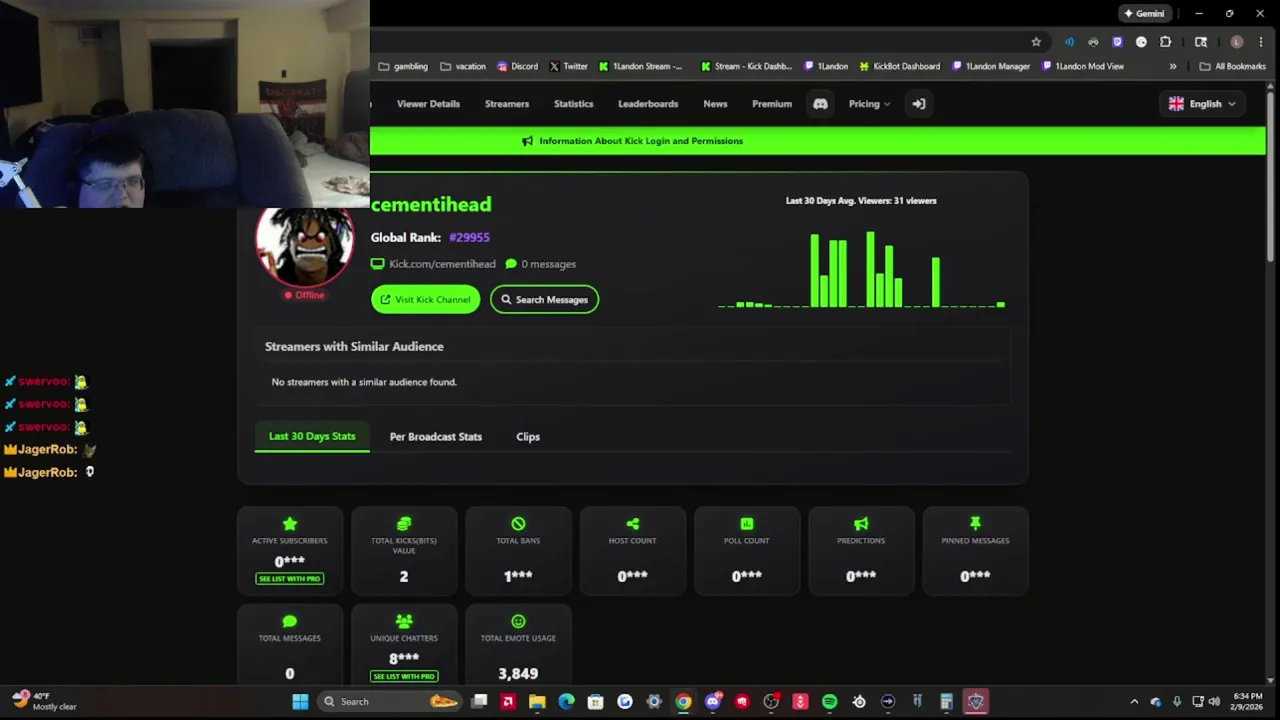The image size is (1280, 720).
Task: Click the Host Count share icon
Action: pyautogui.click(x=632, y=524)
